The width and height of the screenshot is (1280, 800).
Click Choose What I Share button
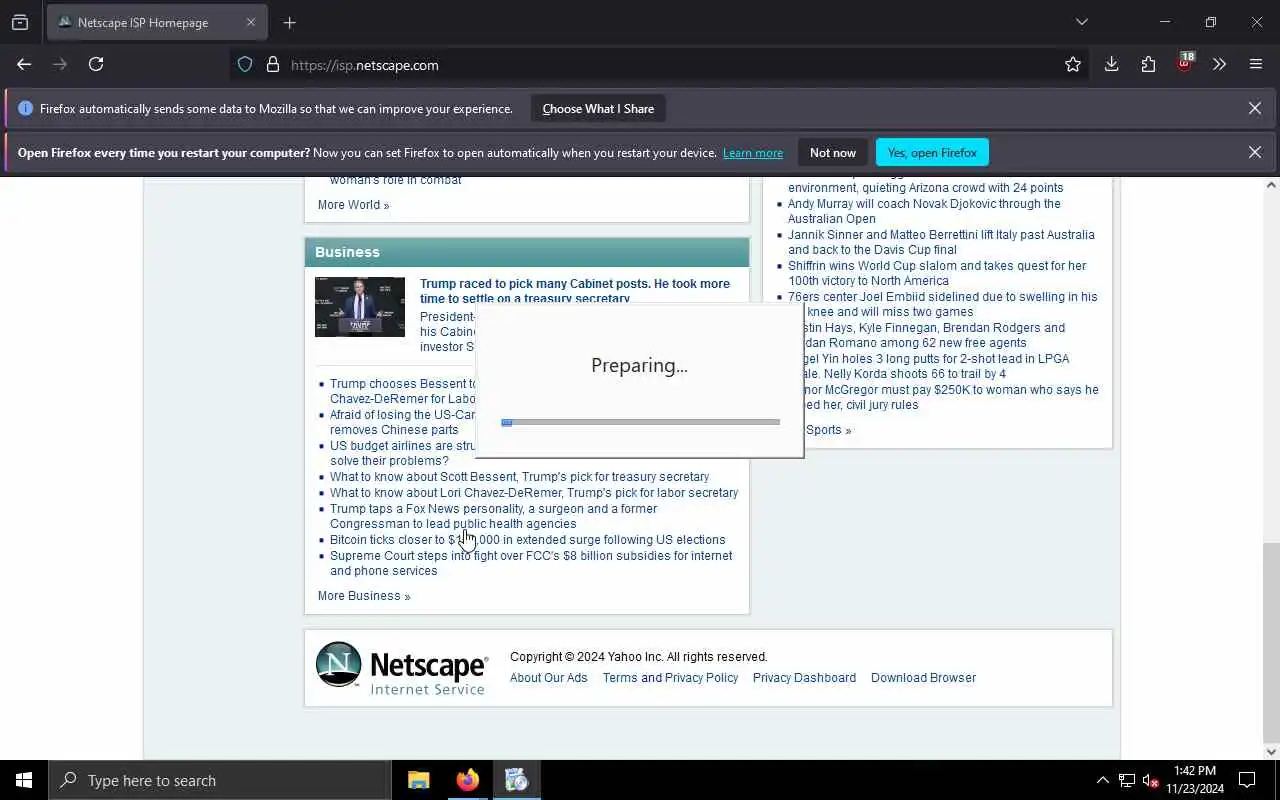pos(598,109)
